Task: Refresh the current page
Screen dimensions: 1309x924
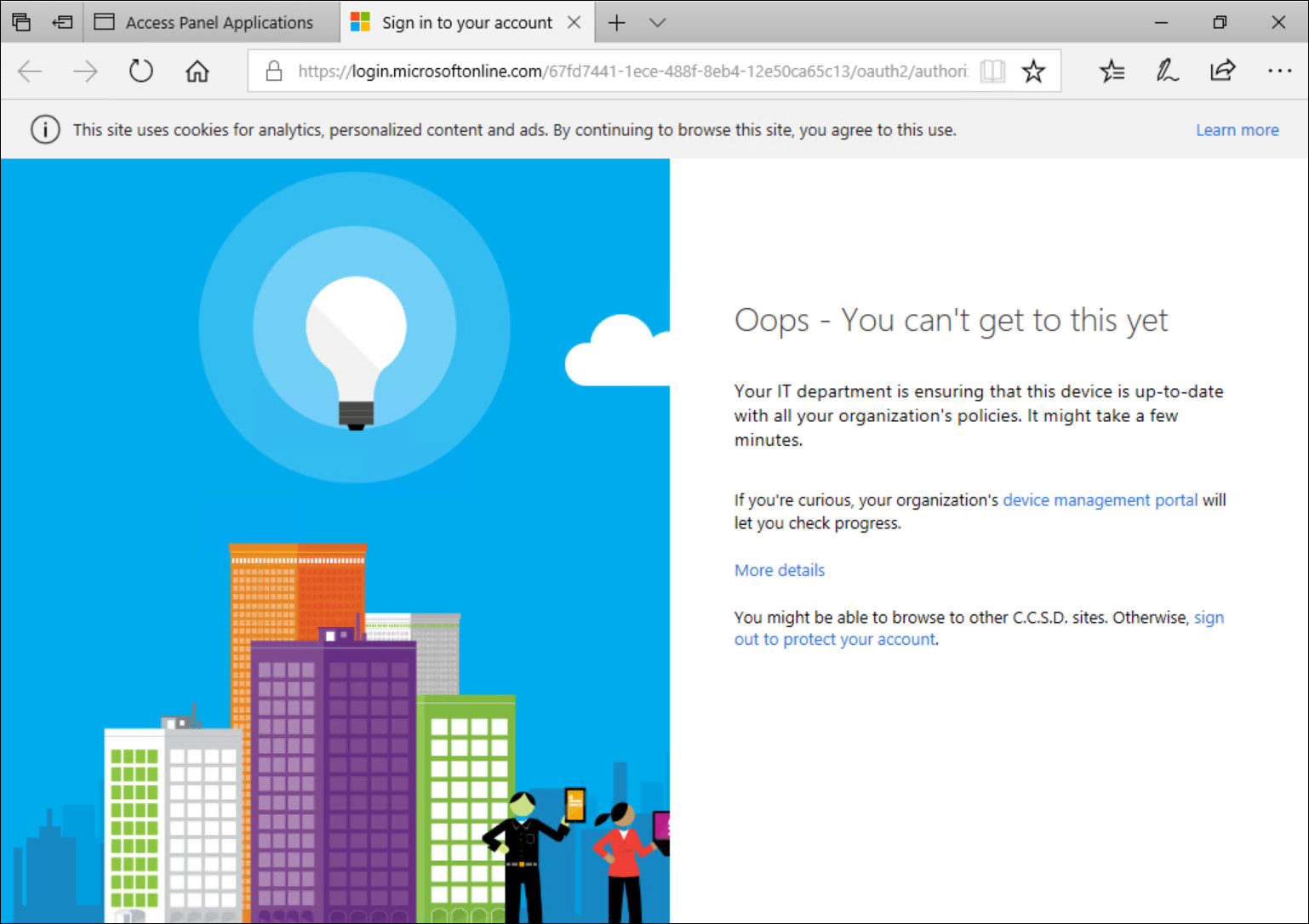Action: pyautogui.click(x=141, y=71)
